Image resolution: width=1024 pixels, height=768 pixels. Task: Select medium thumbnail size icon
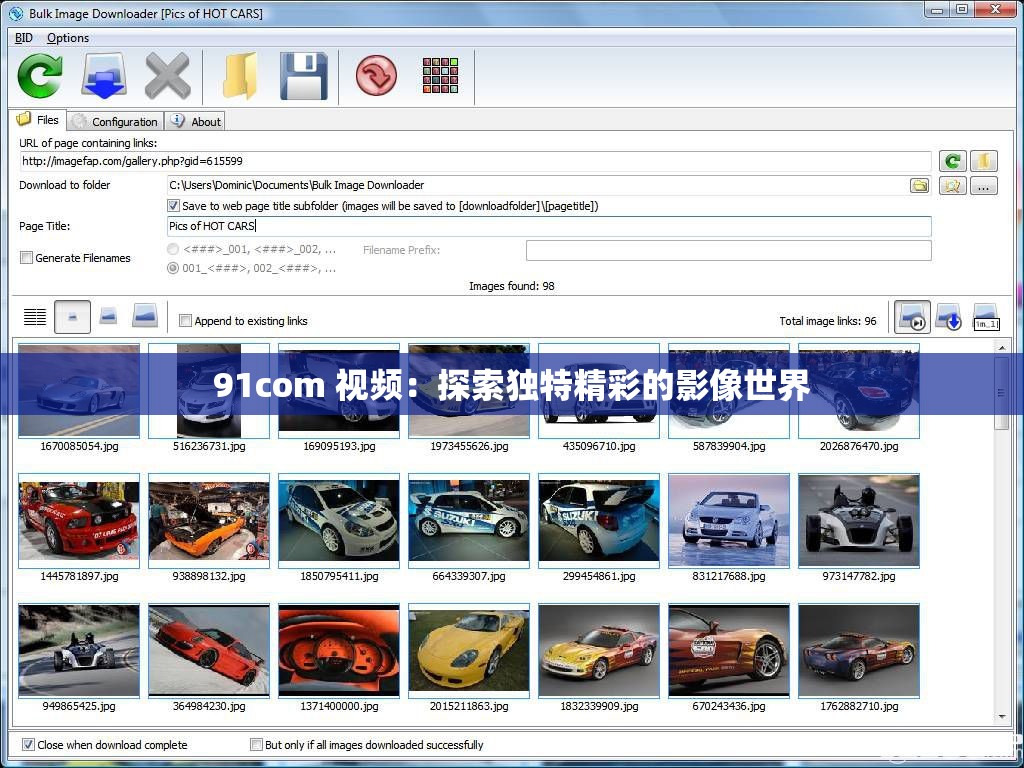tap(108, 317)
